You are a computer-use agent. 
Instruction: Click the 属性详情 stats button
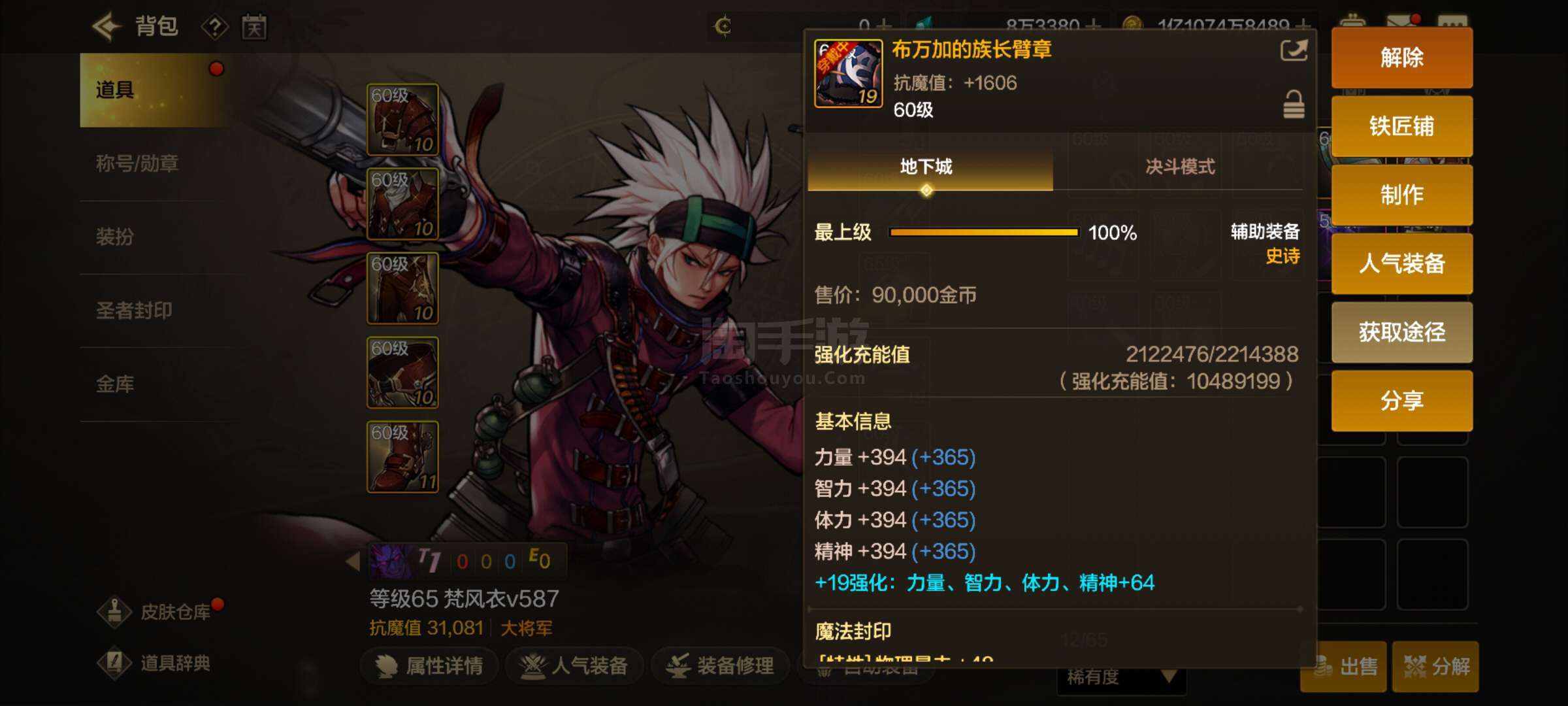click(429, 666)
